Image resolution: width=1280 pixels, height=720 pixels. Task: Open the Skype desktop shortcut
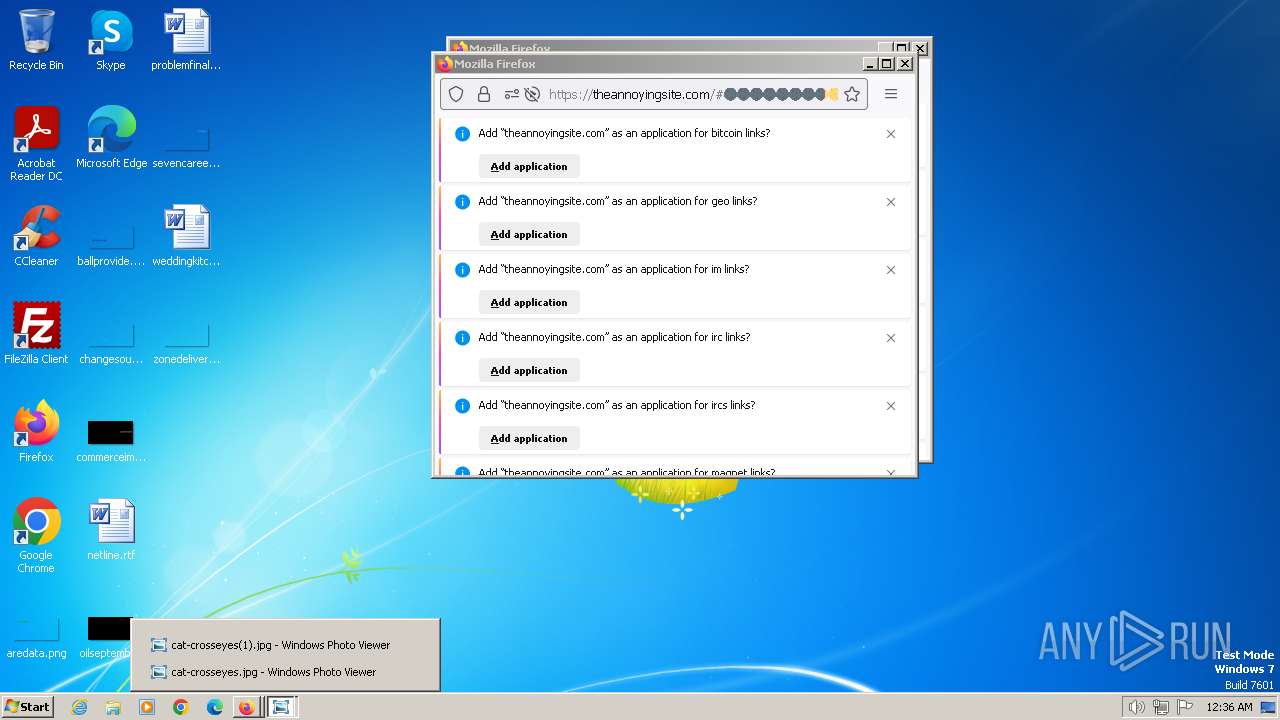[111, 41]
